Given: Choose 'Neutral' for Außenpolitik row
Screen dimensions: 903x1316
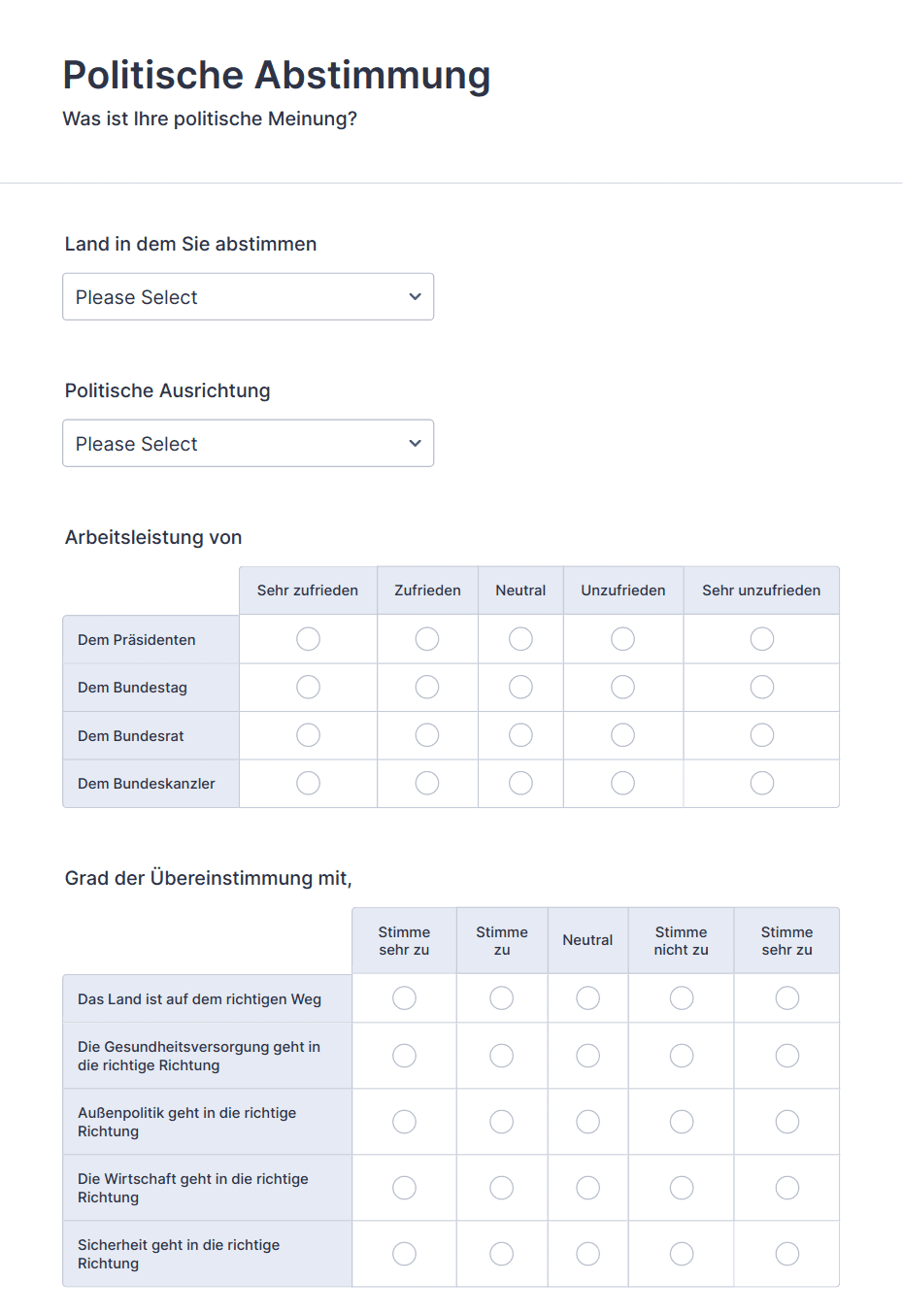Looking at the screenshot, I should 587,1122.
